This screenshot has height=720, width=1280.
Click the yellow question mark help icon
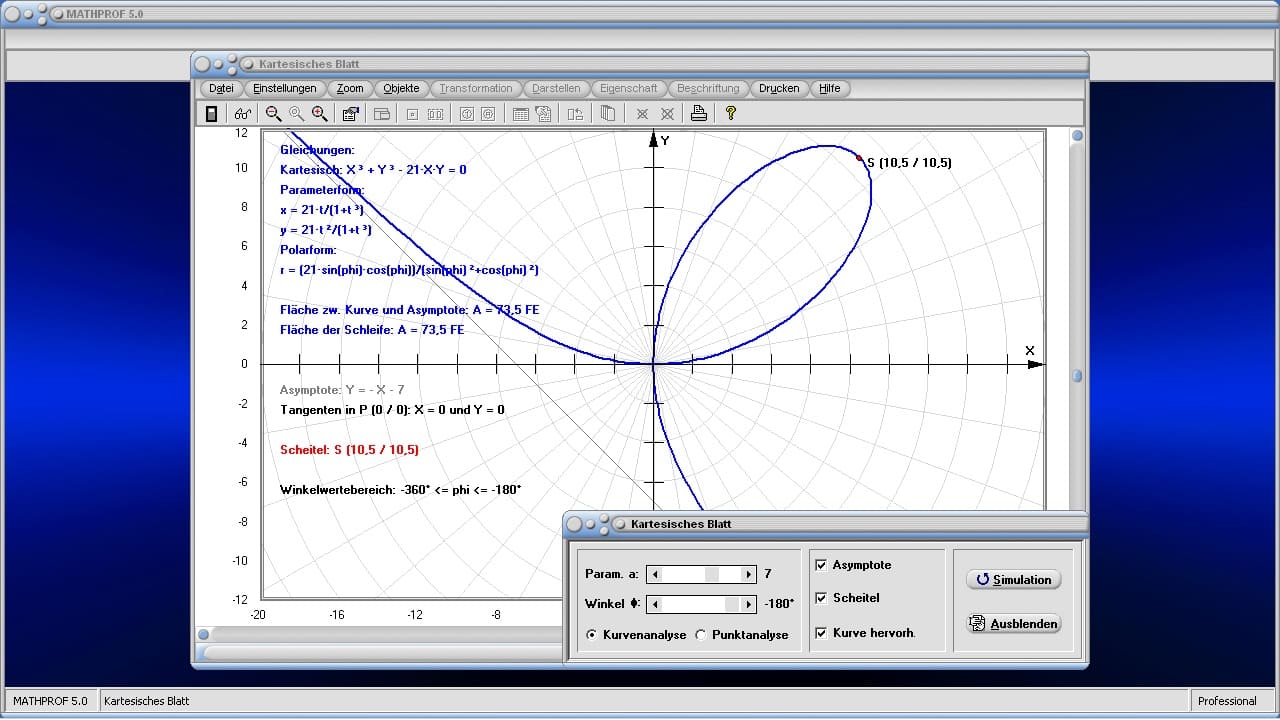pyautogui.click(x=731, y=114)
